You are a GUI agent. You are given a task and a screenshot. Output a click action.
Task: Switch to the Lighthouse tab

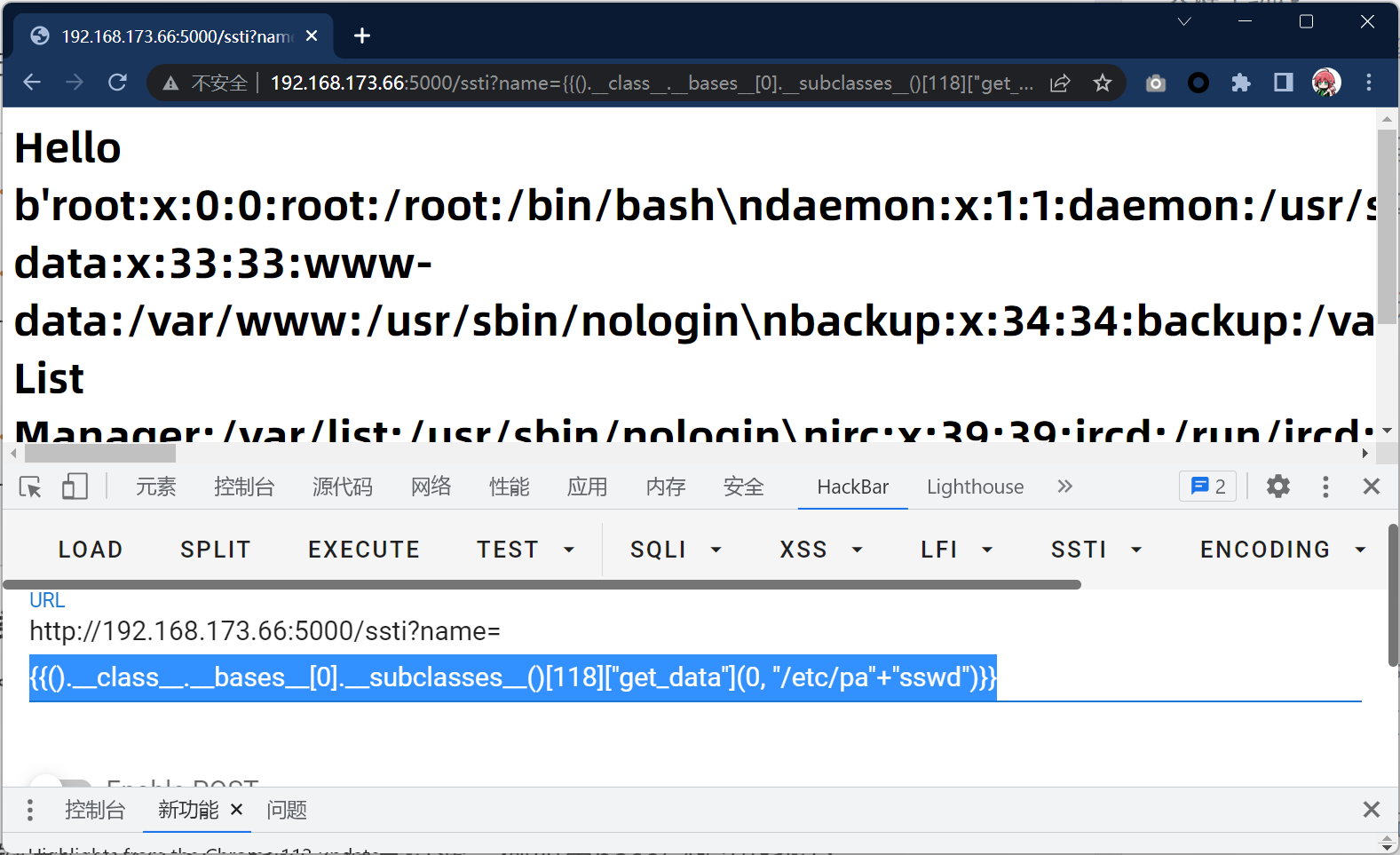pyautogui.click(x=975, y=487)
